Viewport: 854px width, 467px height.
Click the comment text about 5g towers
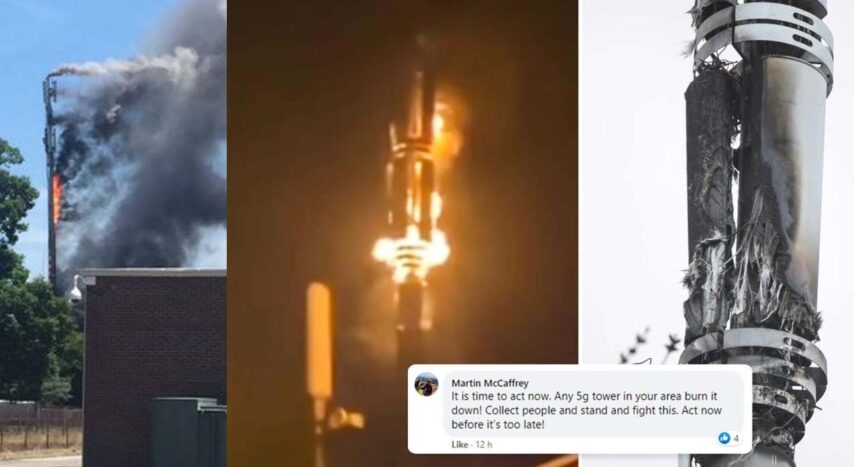click(x=587, y=410)
